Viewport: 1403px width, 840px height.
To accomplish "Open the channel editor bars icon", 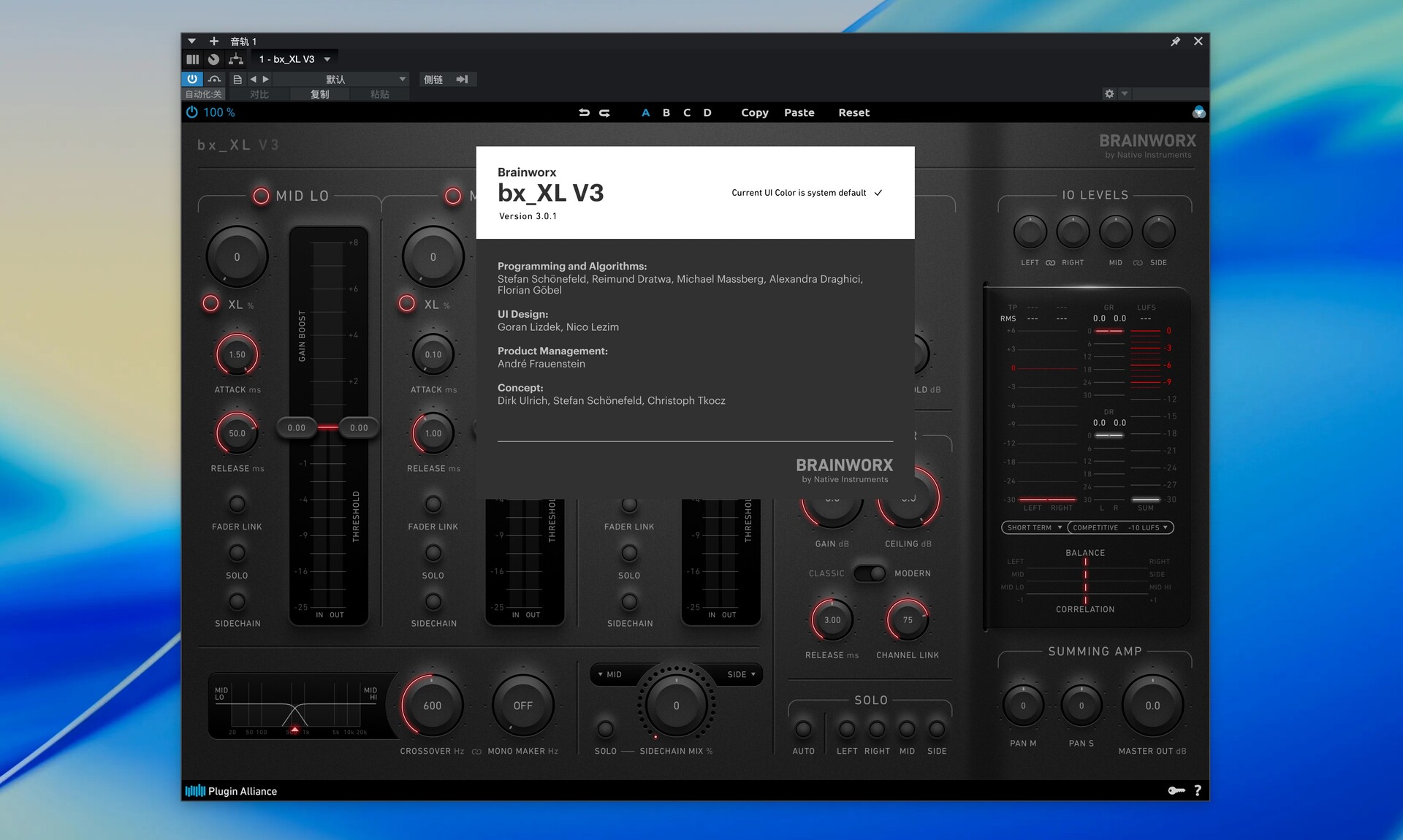I will [193, 59].
